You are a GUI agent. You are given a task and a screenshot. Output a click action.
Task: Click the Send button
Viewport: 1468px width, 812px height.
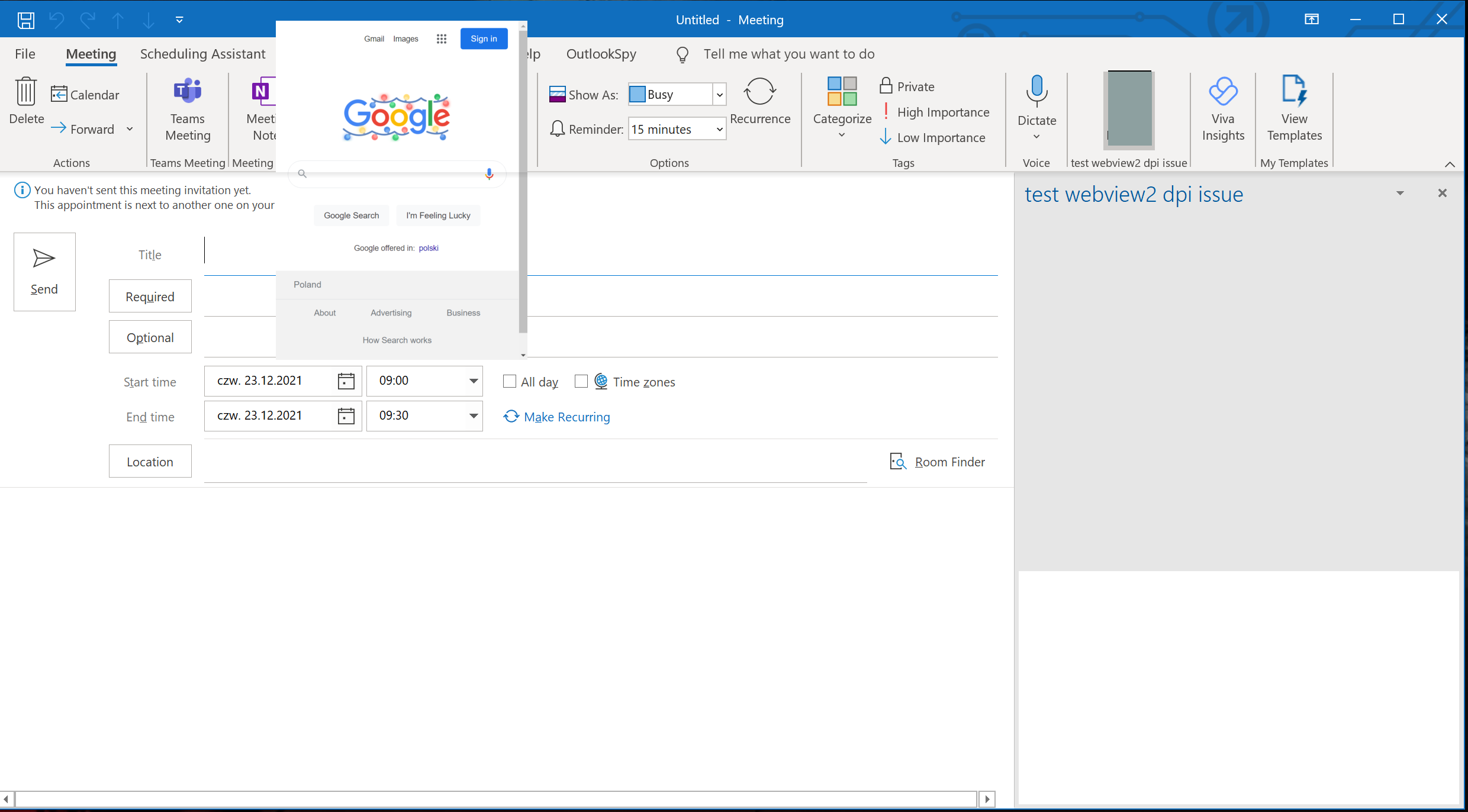(x=44, y=272)
